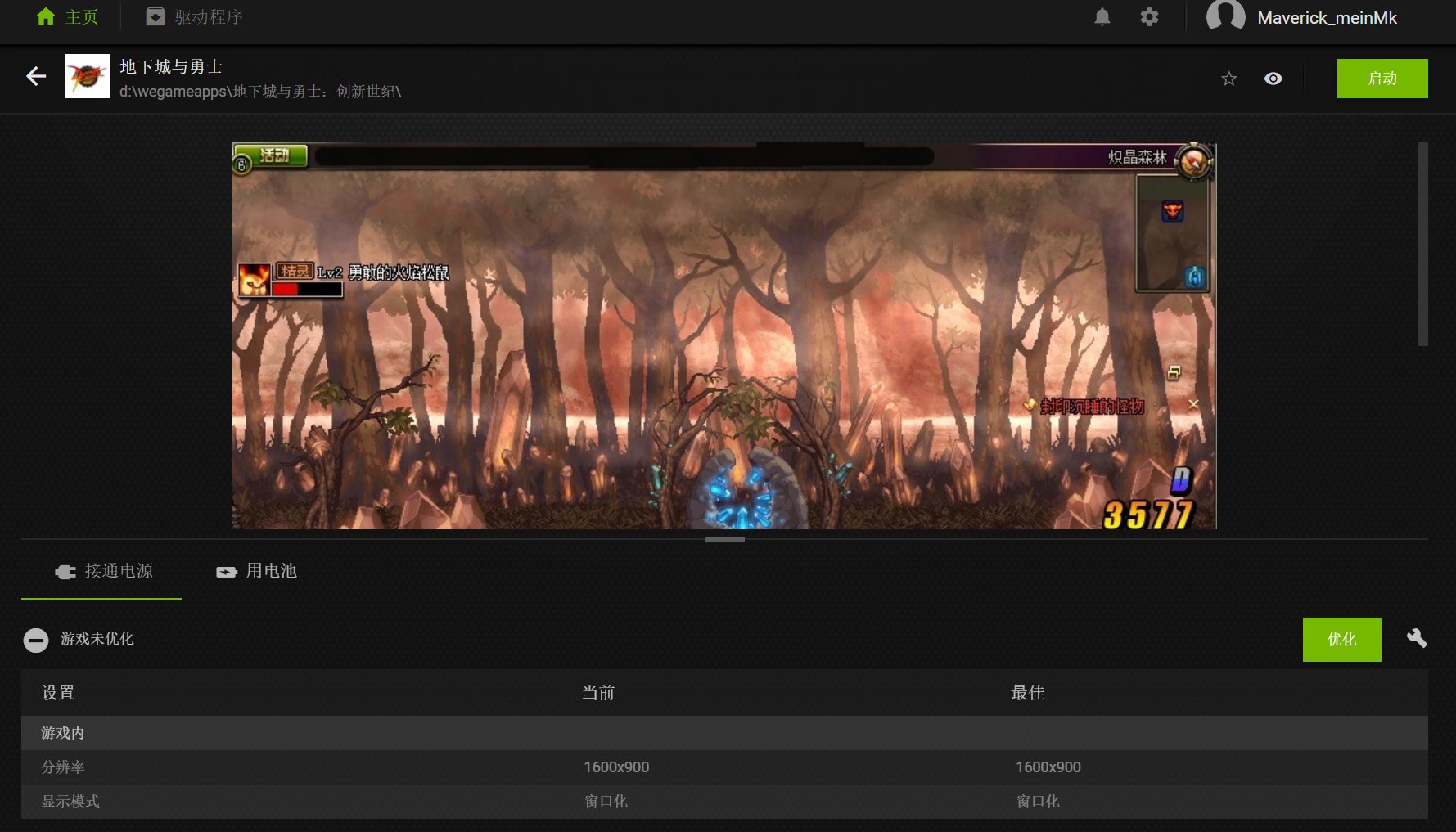This screenshot has width=1456, height=832.
Task: Click the 最佳 column header
Action: click(x=1028, y=693)
